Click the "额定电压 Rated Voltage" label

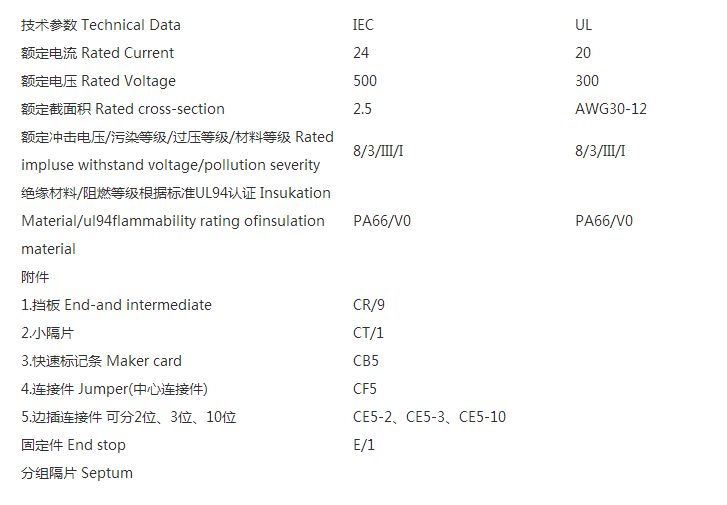[x=98, y=81]
